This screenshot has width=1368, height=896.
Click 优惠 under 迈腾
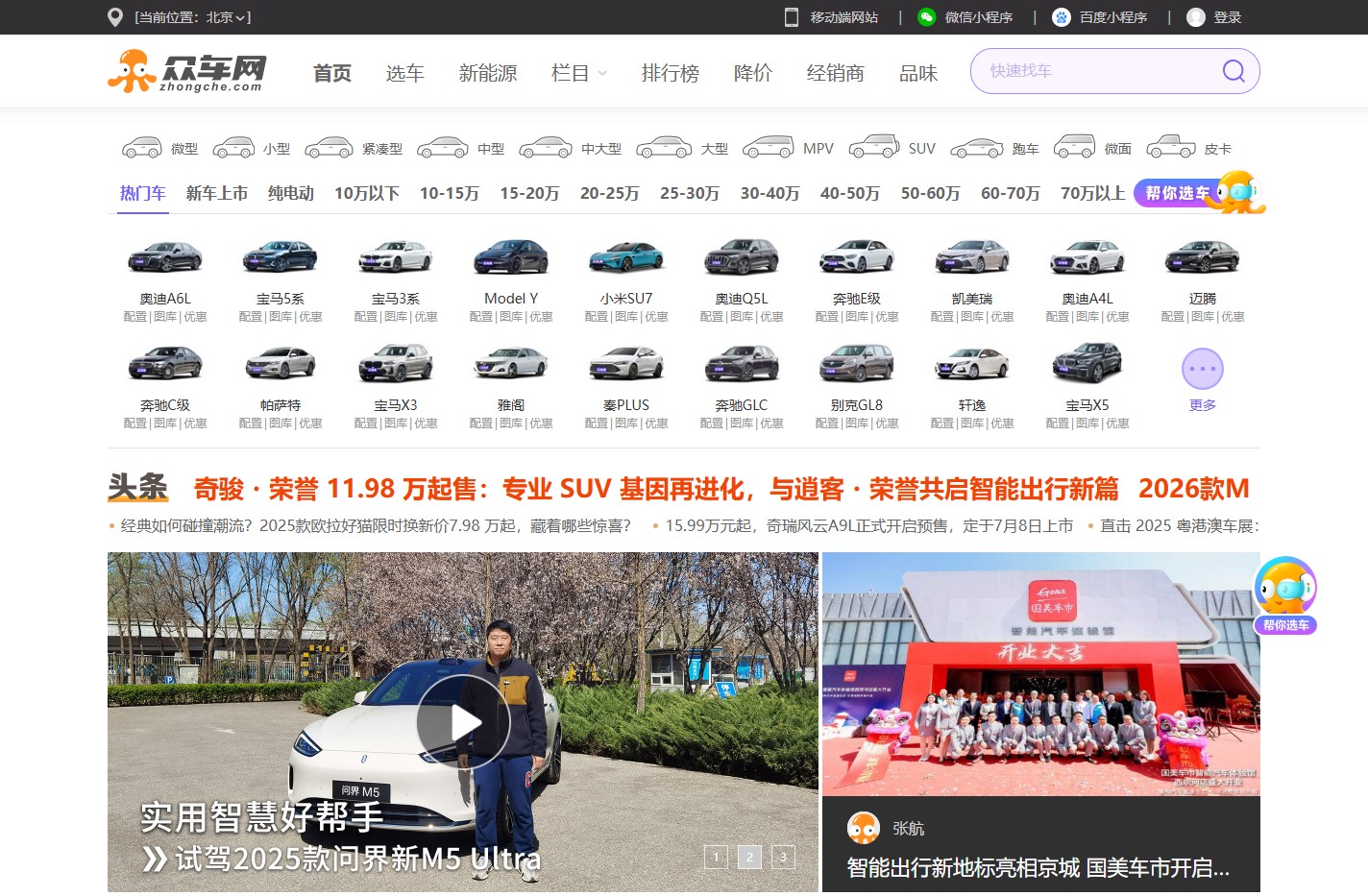[x=1233, y=317]
